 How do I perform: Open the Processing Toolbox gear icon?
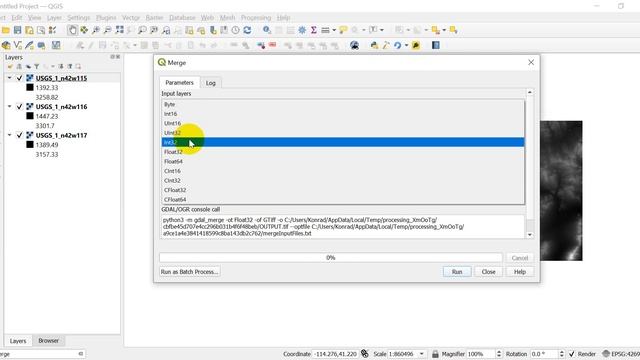tap(302, 30)
